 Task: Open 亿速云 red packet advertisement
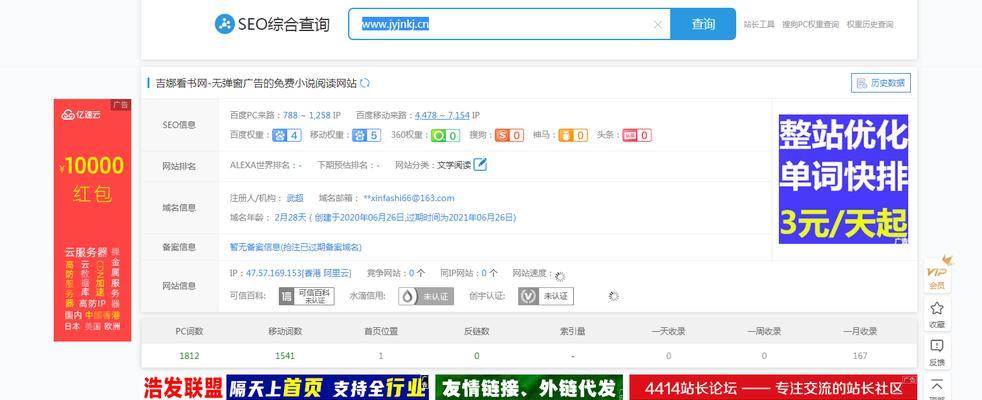[x=92, y=220]
